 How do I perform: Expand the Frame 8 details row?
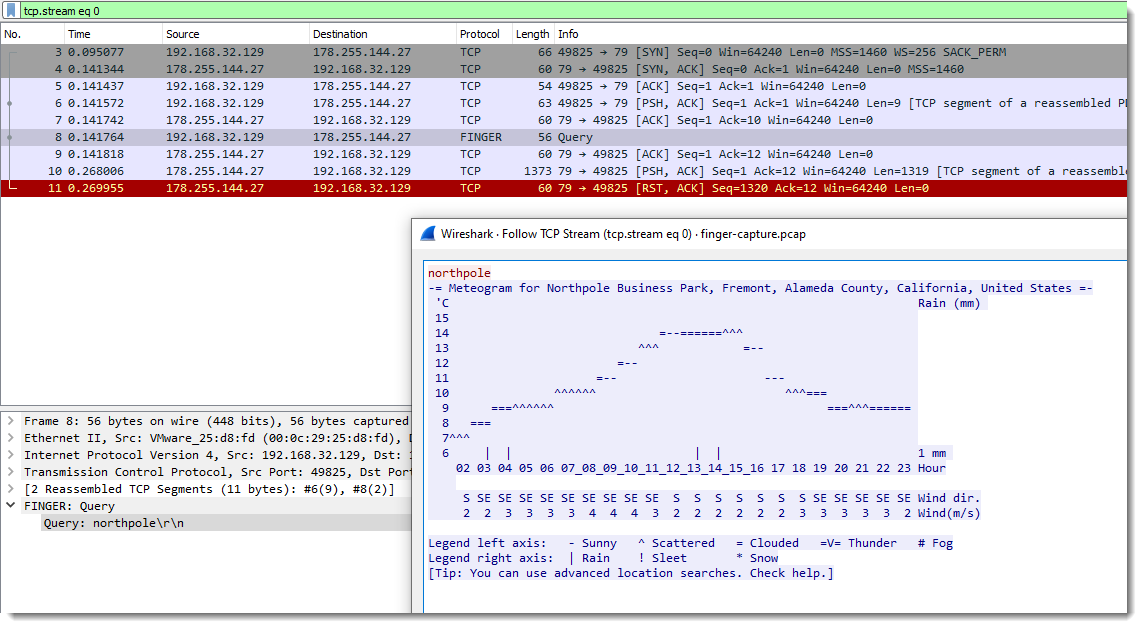coord(11,422)
